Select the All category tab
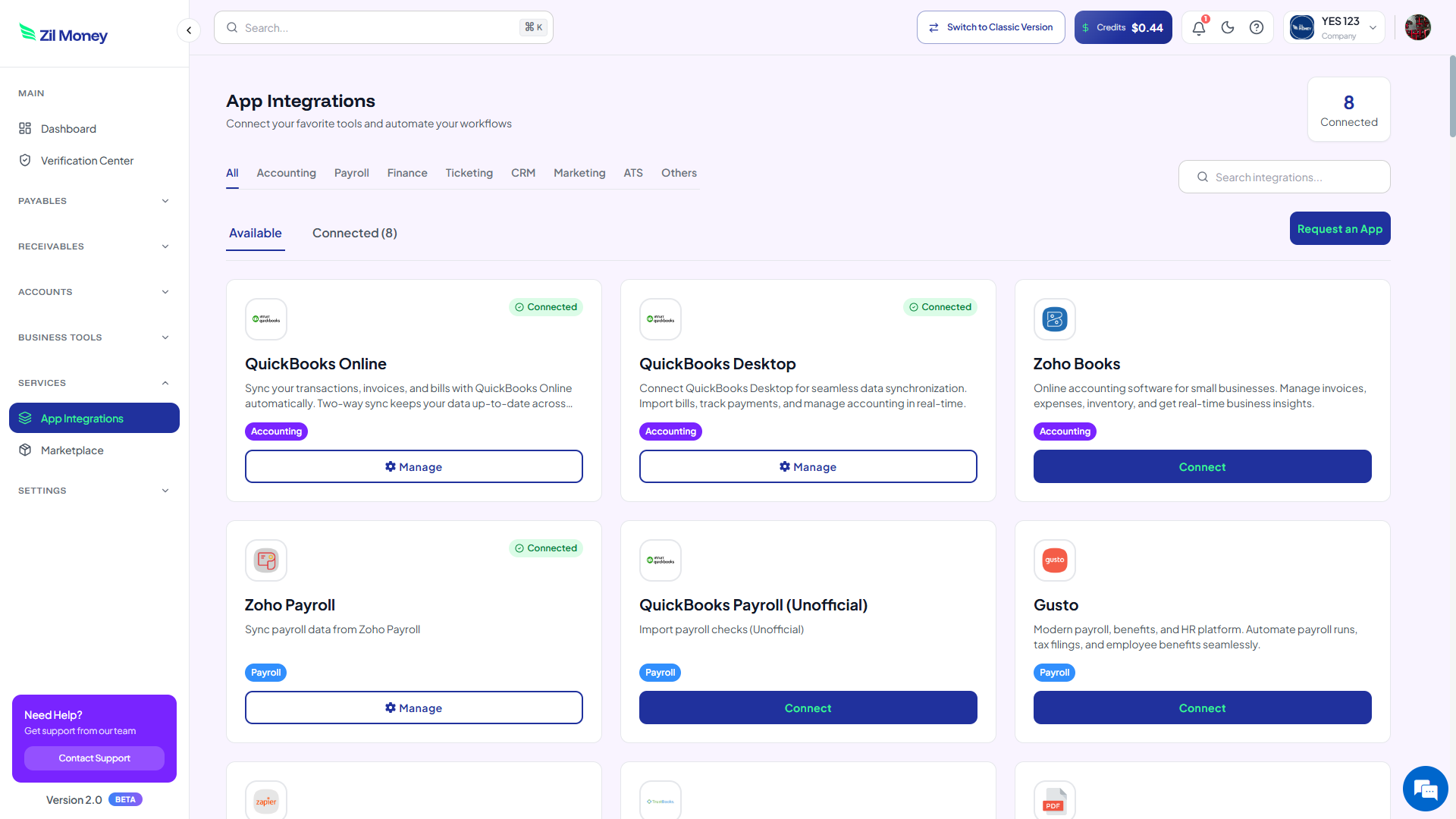 point(232,173)
